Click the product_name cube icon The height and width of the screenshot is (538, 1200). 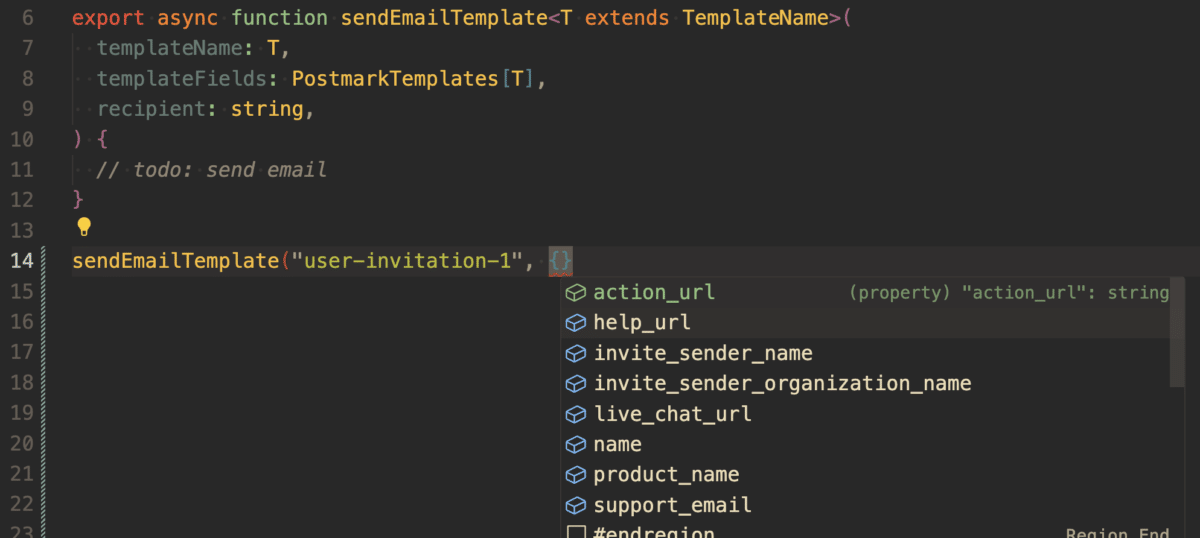point(575,475)
